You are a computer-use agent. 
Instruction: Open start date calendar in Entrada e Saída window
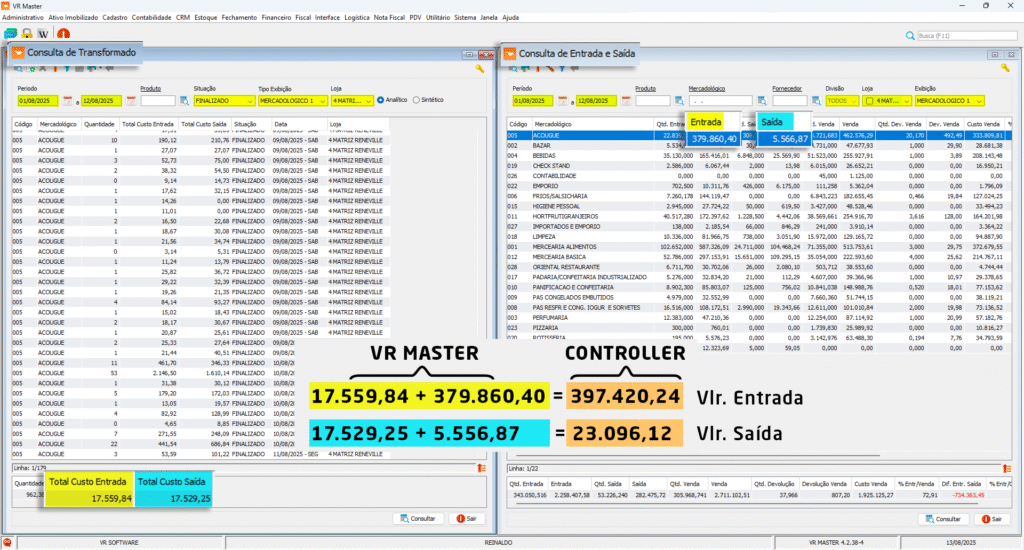coord(562,101)
